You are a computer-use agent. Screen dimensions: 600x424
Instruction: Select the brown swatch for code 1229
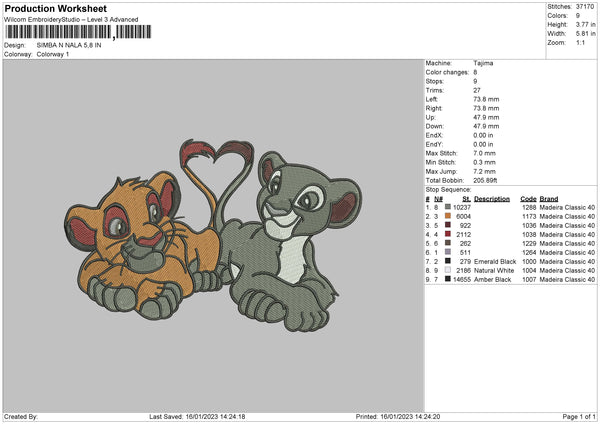tap(447, 243)
